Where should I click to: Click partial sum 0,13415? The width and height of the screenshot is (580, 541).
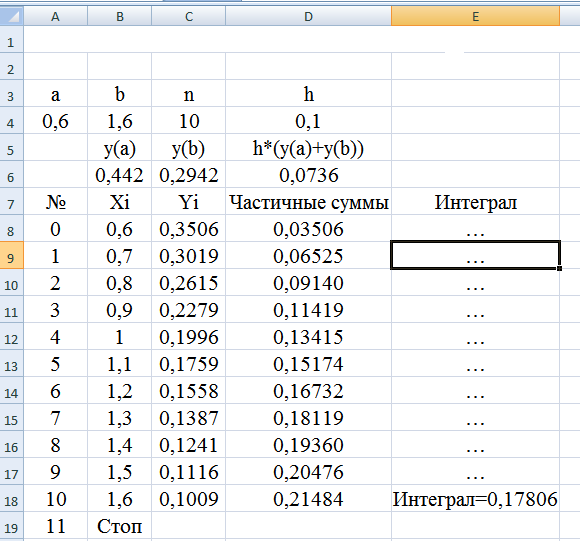tap(308, 337)
